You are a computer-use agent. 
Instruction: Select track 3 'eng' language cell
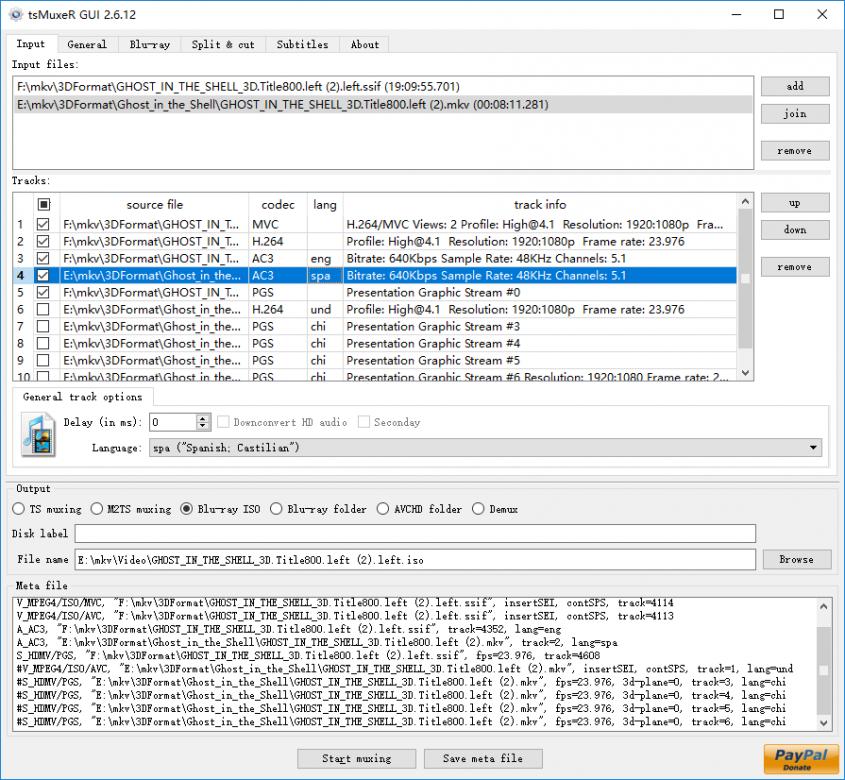click(325, 258)
